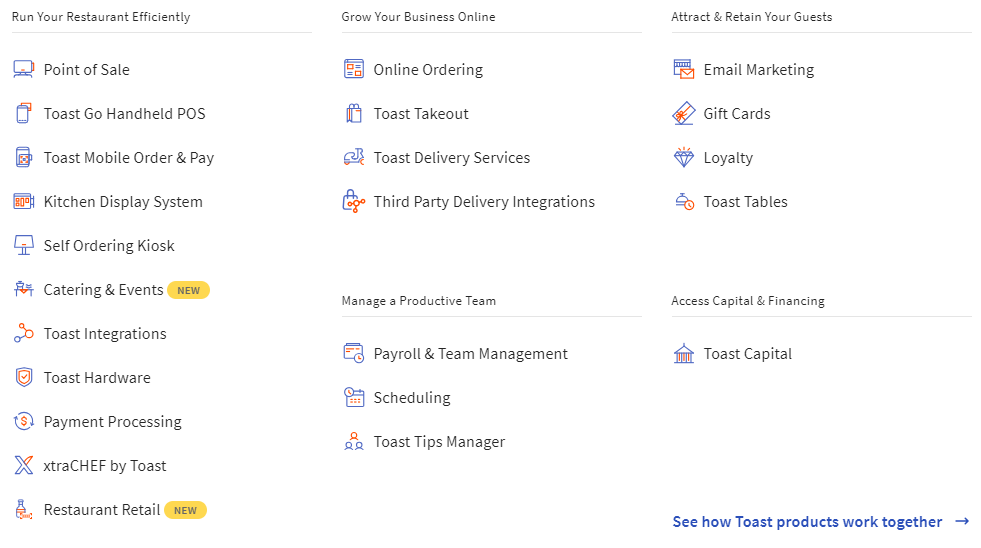Viewport: 981px width, 548px height.
Task: Open Toast Integrations link
Action: tap(105, 333)
